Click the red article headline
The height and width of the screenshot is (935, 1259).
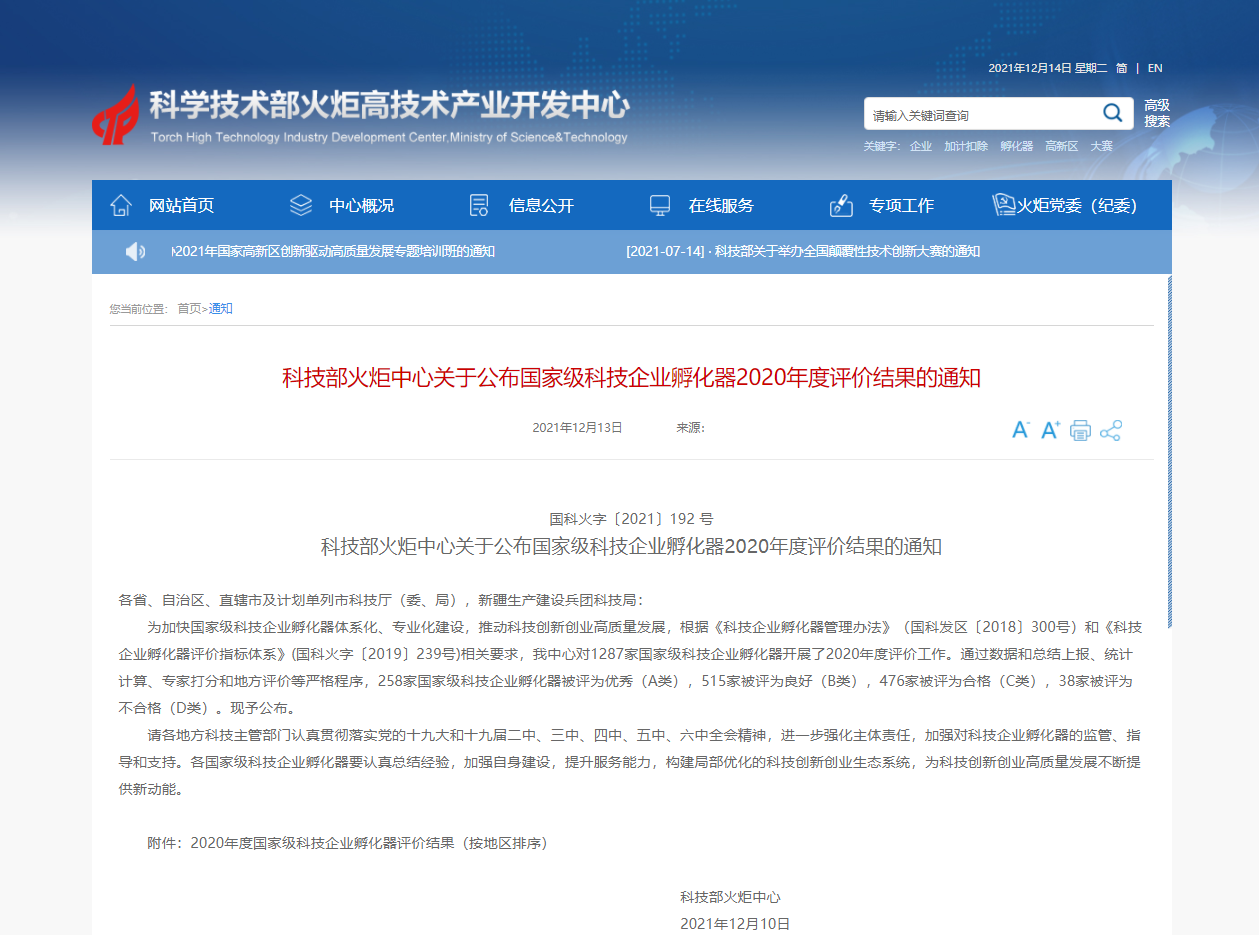point(631,378)
